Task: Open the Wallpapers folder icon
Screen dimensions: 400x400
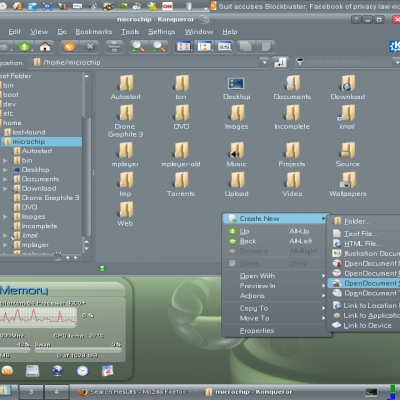Action: coord(348,184)
